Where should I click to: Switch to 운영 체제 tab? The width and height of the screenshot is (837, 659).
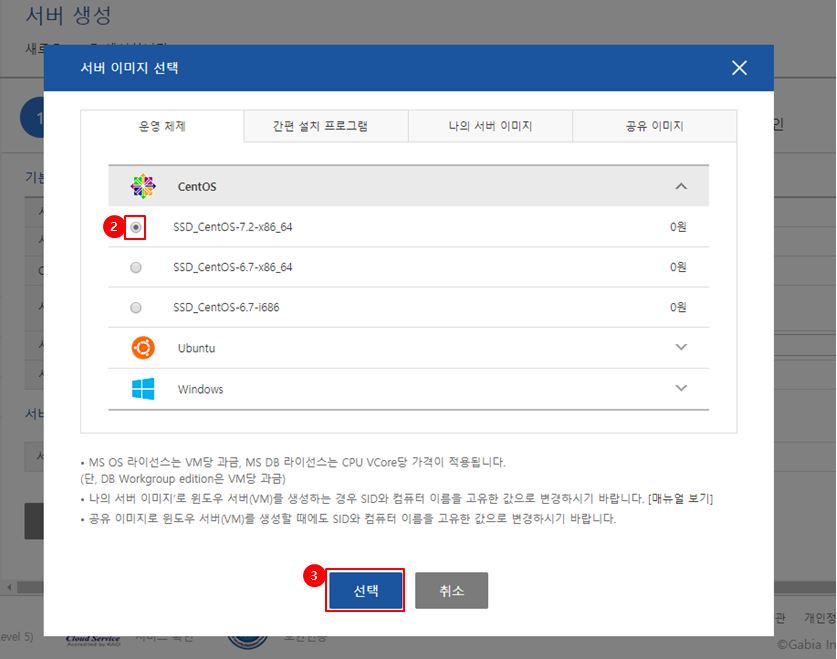tap(162, 126)
